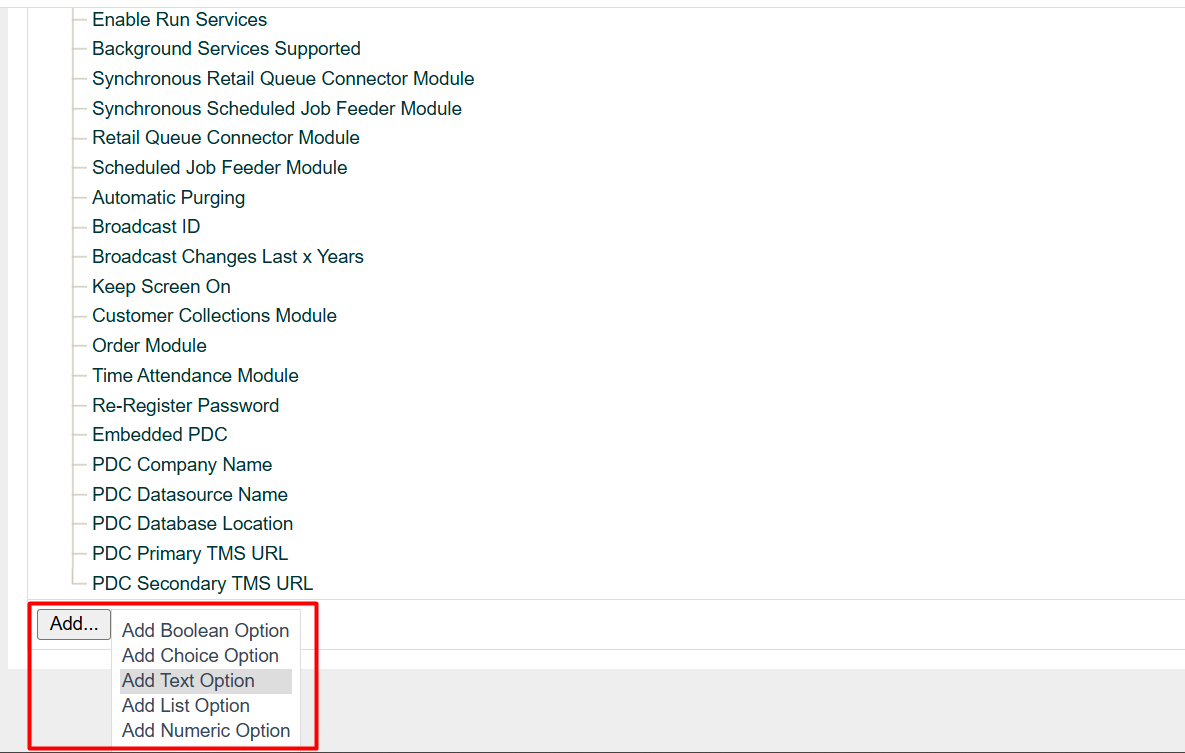Select the Re-Register Password entry
Image resolution: width=1185 pixels, height=753 pixels.
[185, 405]
